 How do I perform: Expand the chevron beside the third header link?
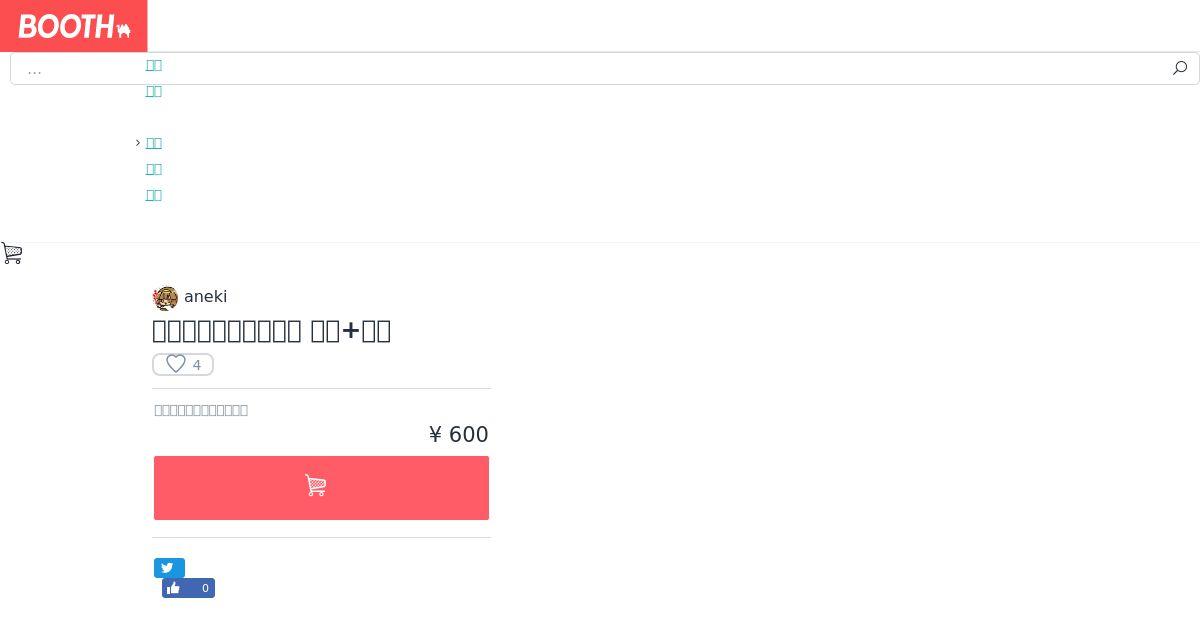tap(138, 143)
